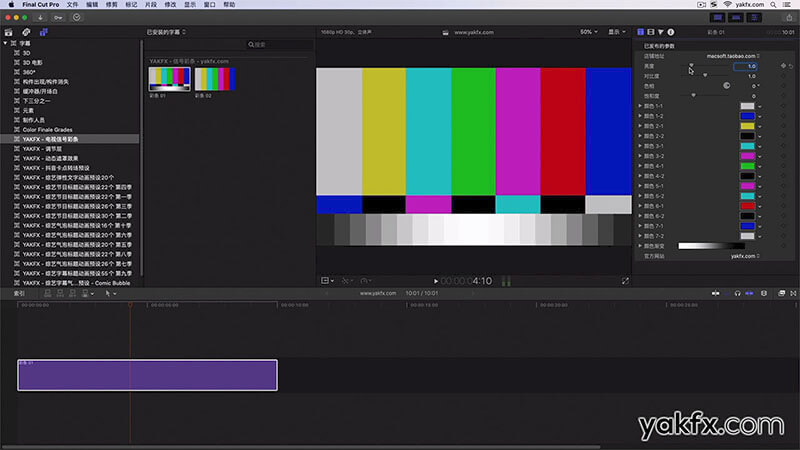Collapse the 字幕 root tree item triangle

(6, 43)
